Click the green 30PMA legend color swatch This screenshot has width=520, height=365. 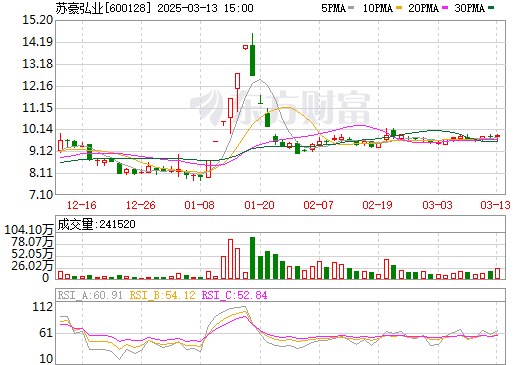[x=491, y=8]
